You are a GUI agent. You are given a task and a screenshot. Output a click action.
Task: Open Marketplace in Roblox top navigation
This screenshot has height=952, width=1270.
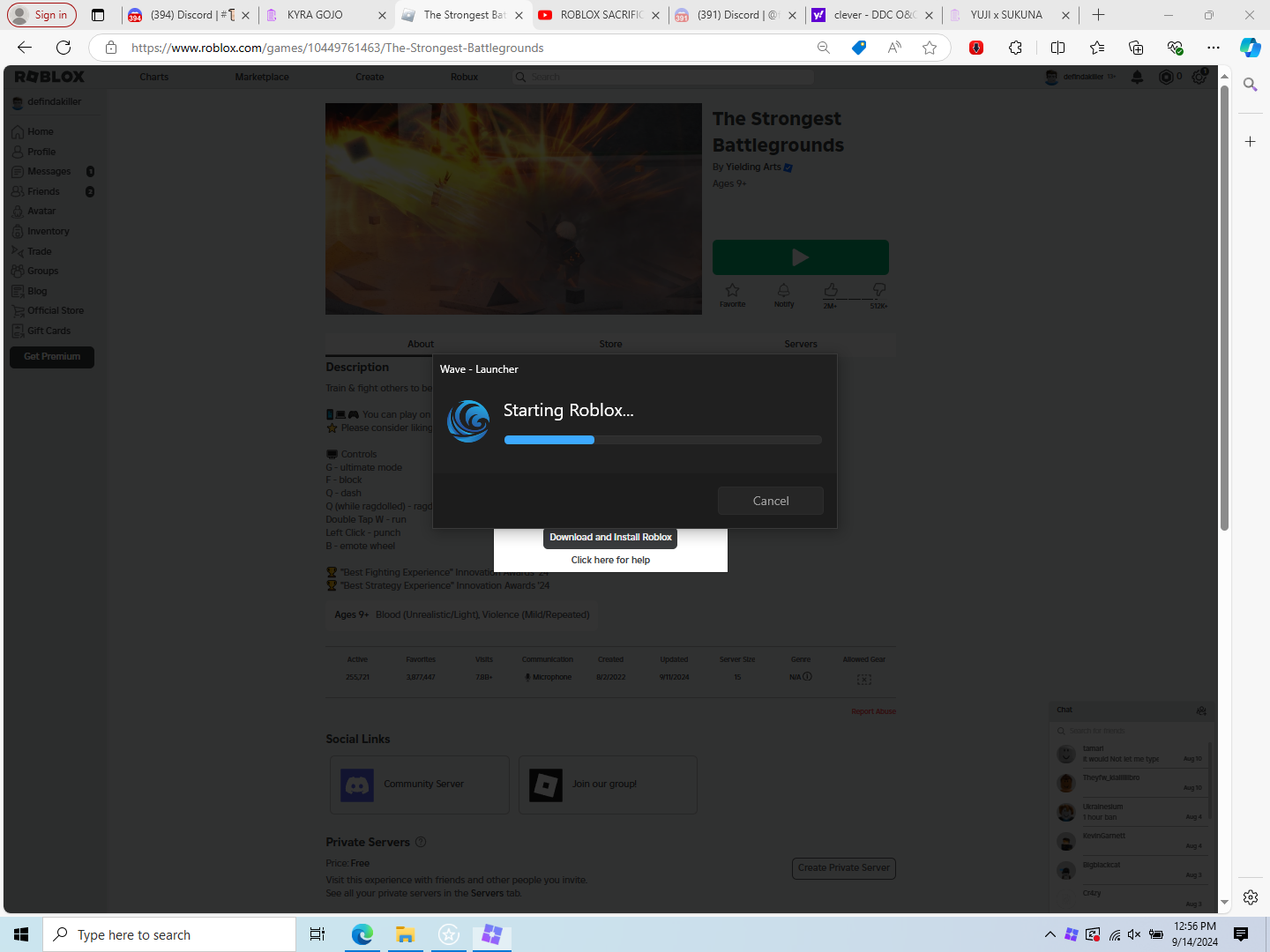(x=262, y=77)
